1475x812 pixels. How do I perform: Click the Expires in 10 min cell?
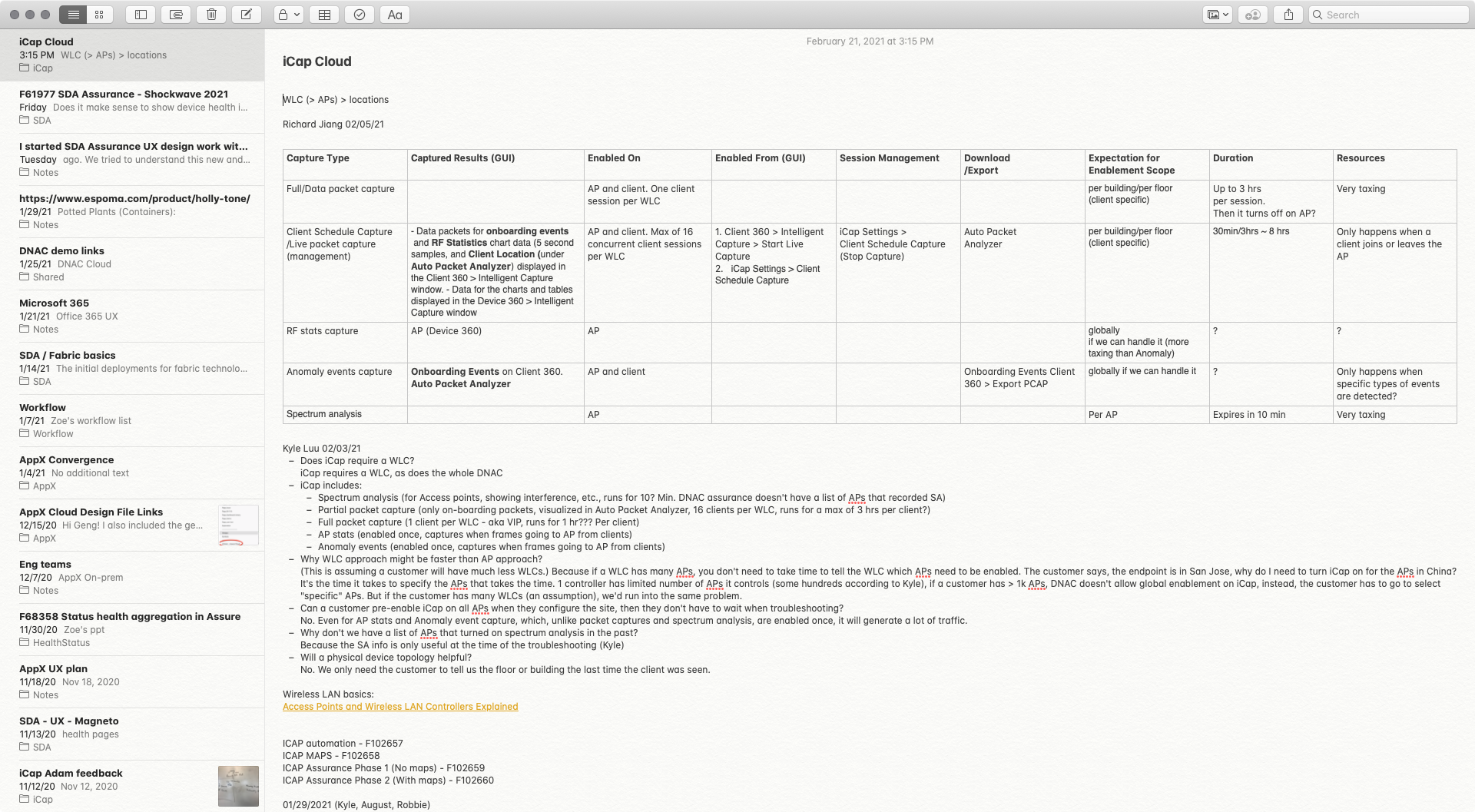(1271, 415)
